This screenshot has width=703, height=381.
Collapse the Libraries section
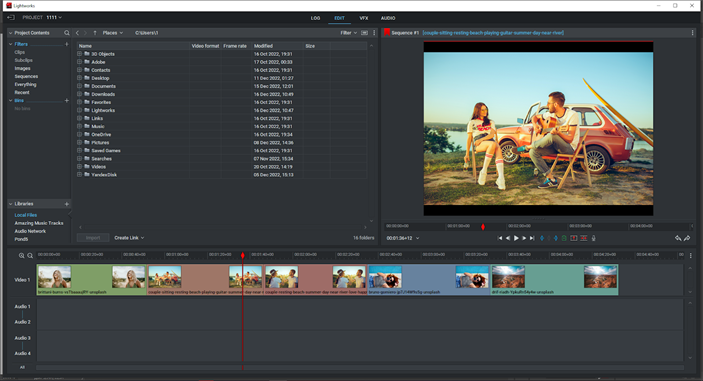click(10, 204)
